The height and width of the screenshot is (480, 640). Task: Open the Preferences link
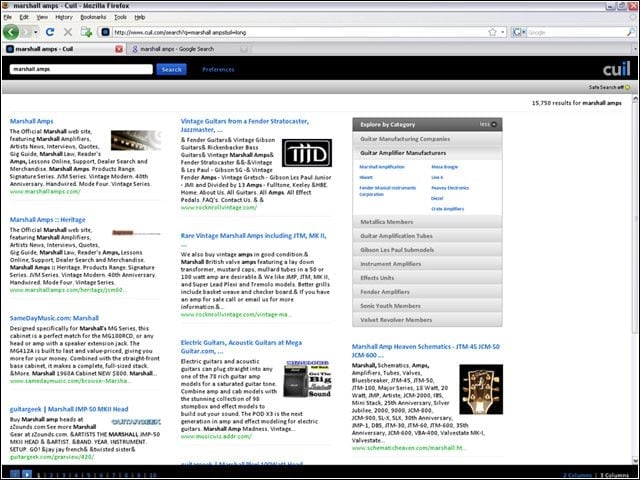[218, 69]
